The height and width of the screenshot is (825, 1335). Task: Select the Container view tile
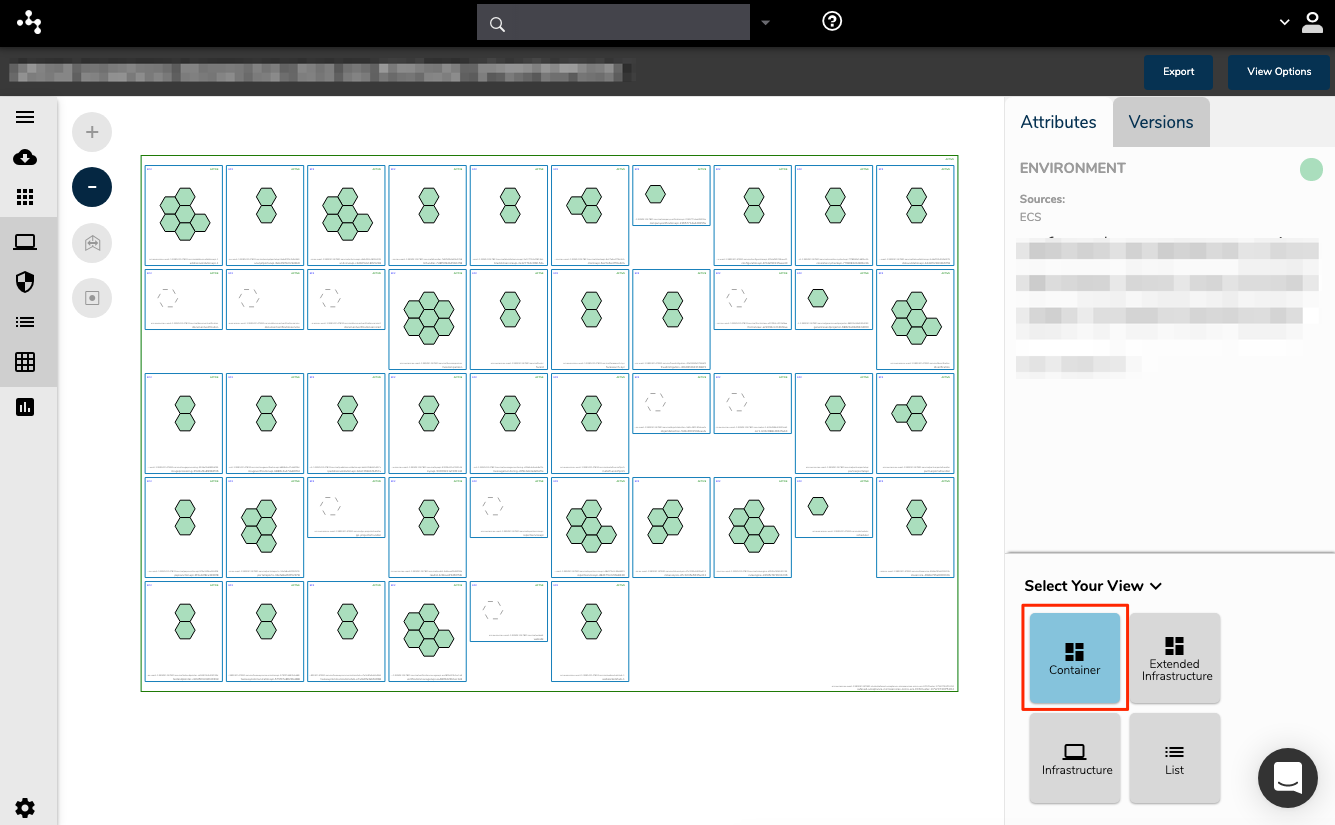(x=1074, y=658)
